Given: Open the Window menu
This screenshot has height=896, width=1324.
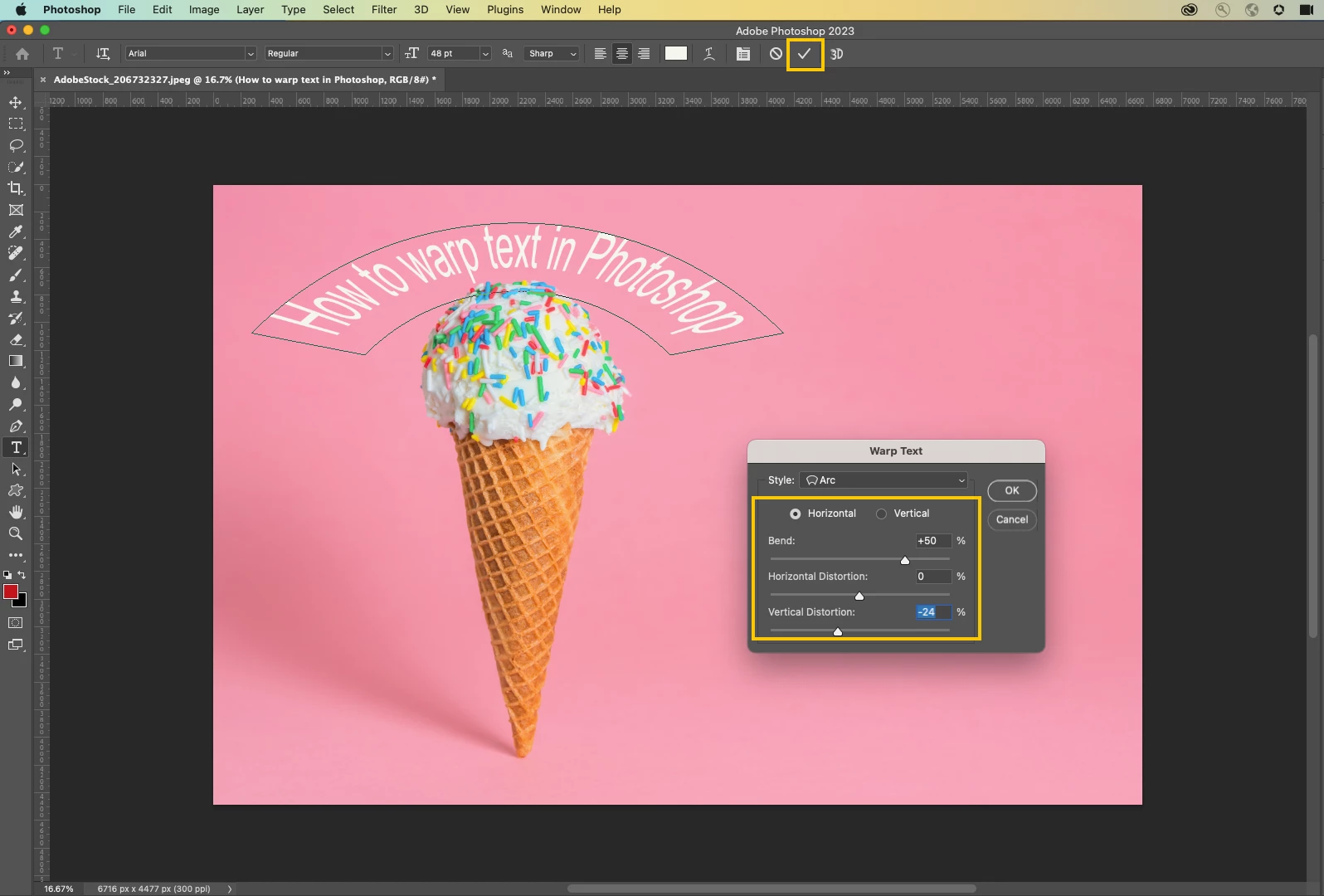Looking at the screenshot, I should [x=561, y=10].
